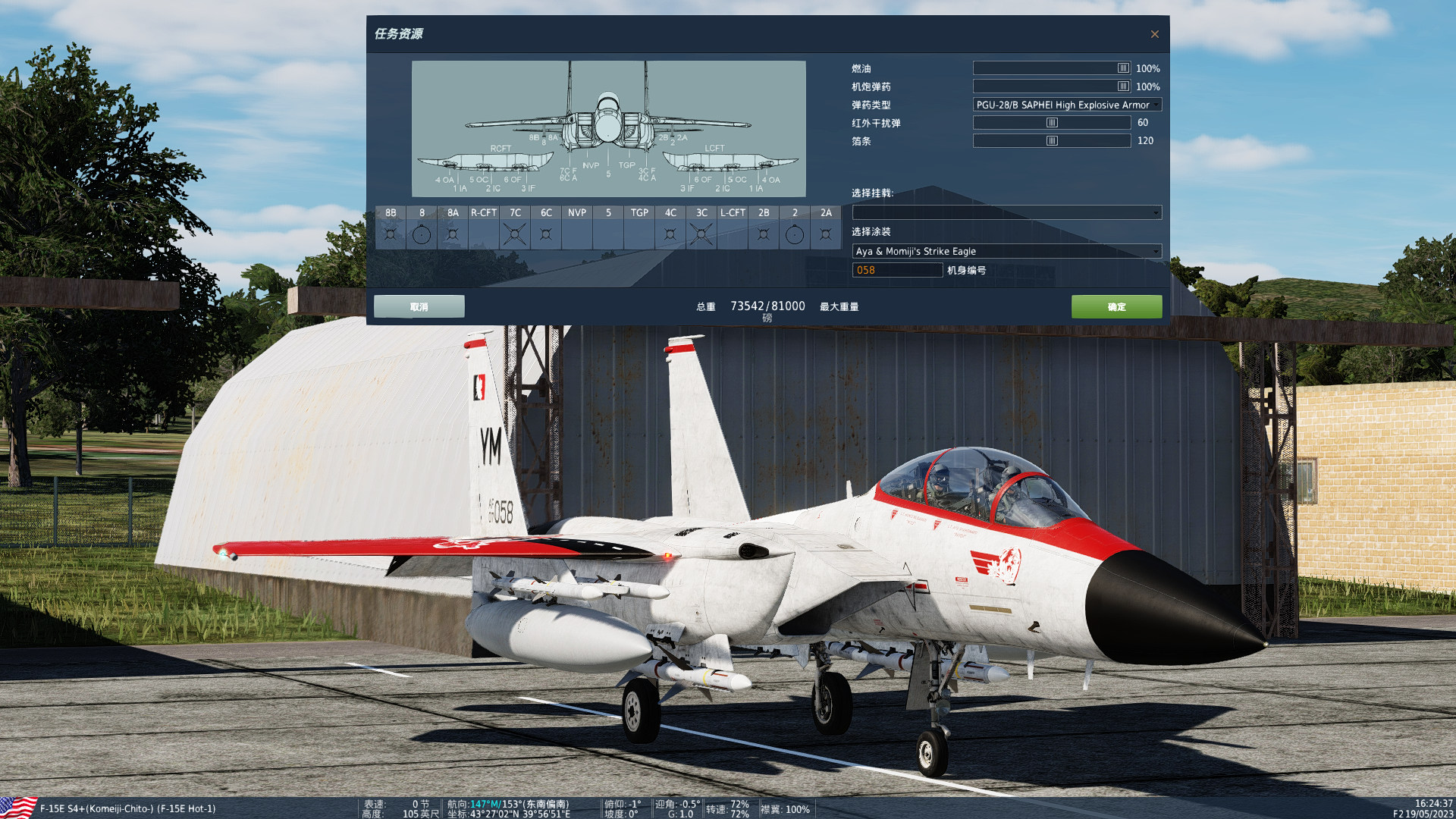Image resolution: width=1456 pixels, height=819 pixels.
Task: Click the missile icon on station 8B
Action: (391, 235)
